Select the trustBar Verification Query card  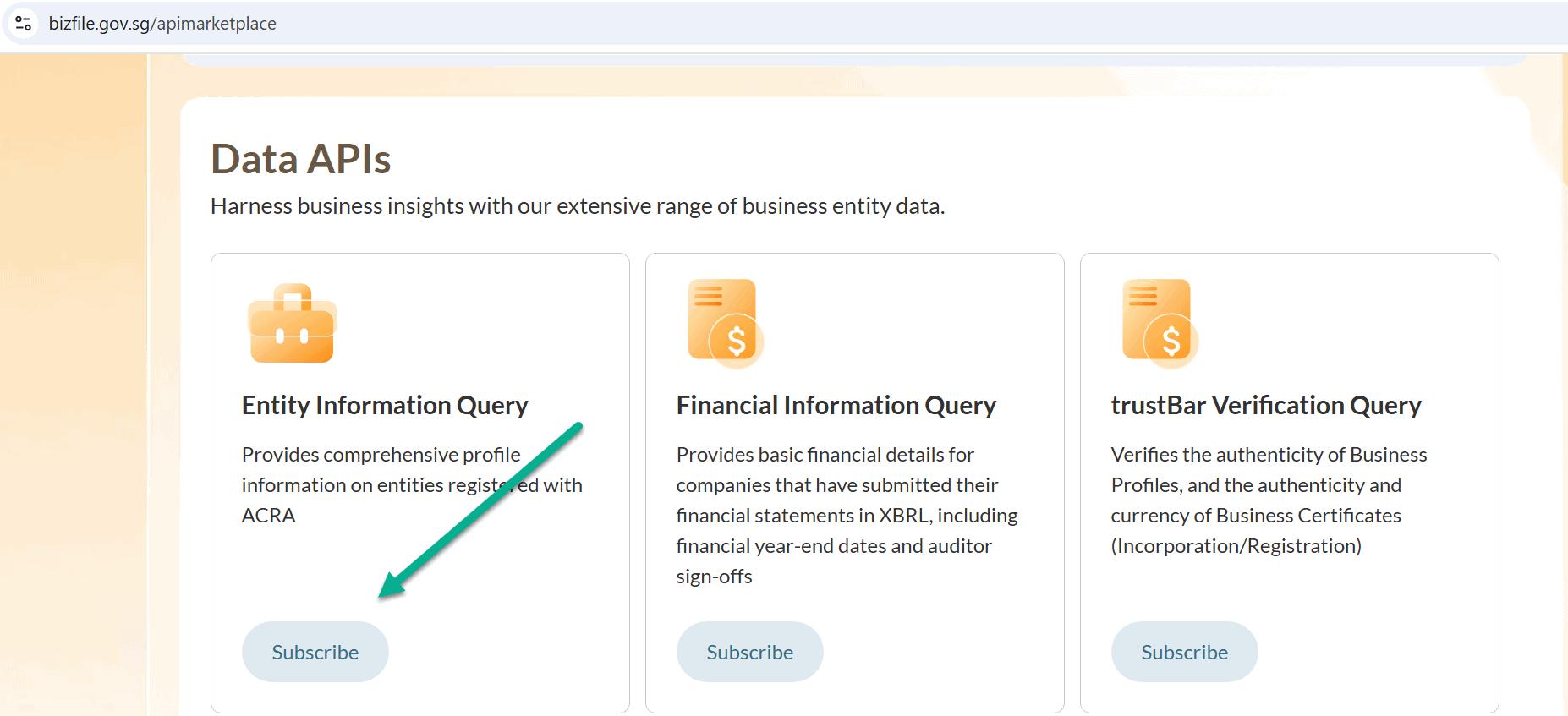pyautogui.click(x=1290, y=483)
